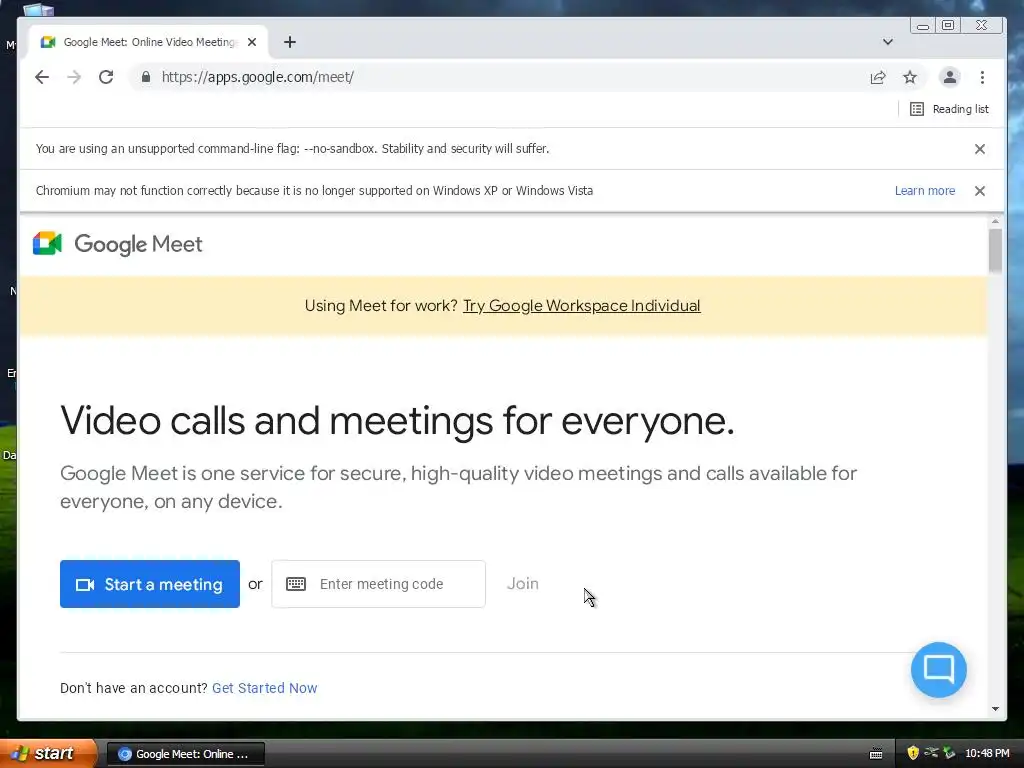Open the Windows start menu

(x=48, y=753)
